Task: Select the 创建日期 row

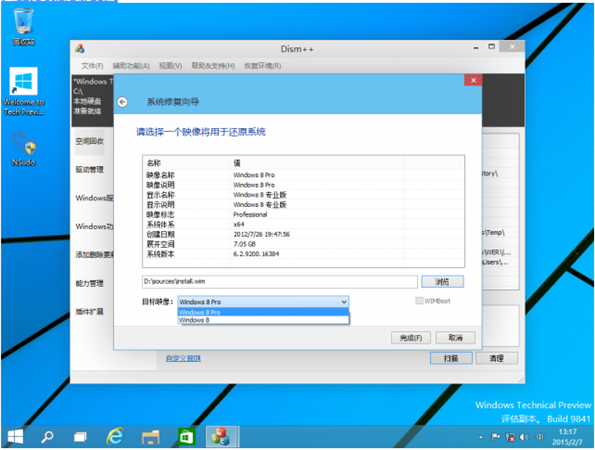Action: tap(303, 234)
